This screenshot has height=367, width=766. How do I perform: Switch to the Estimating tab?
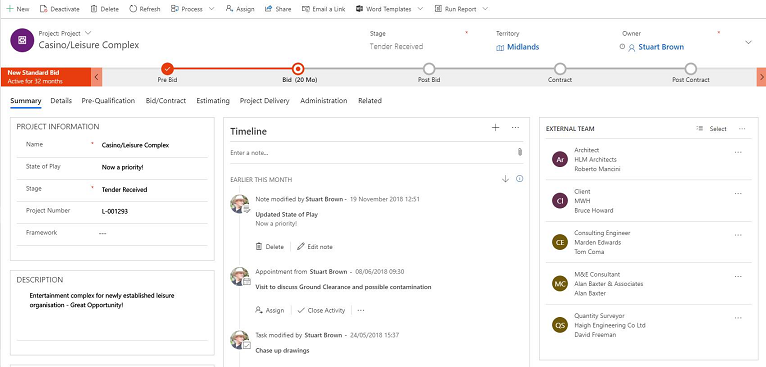point(213,101)
